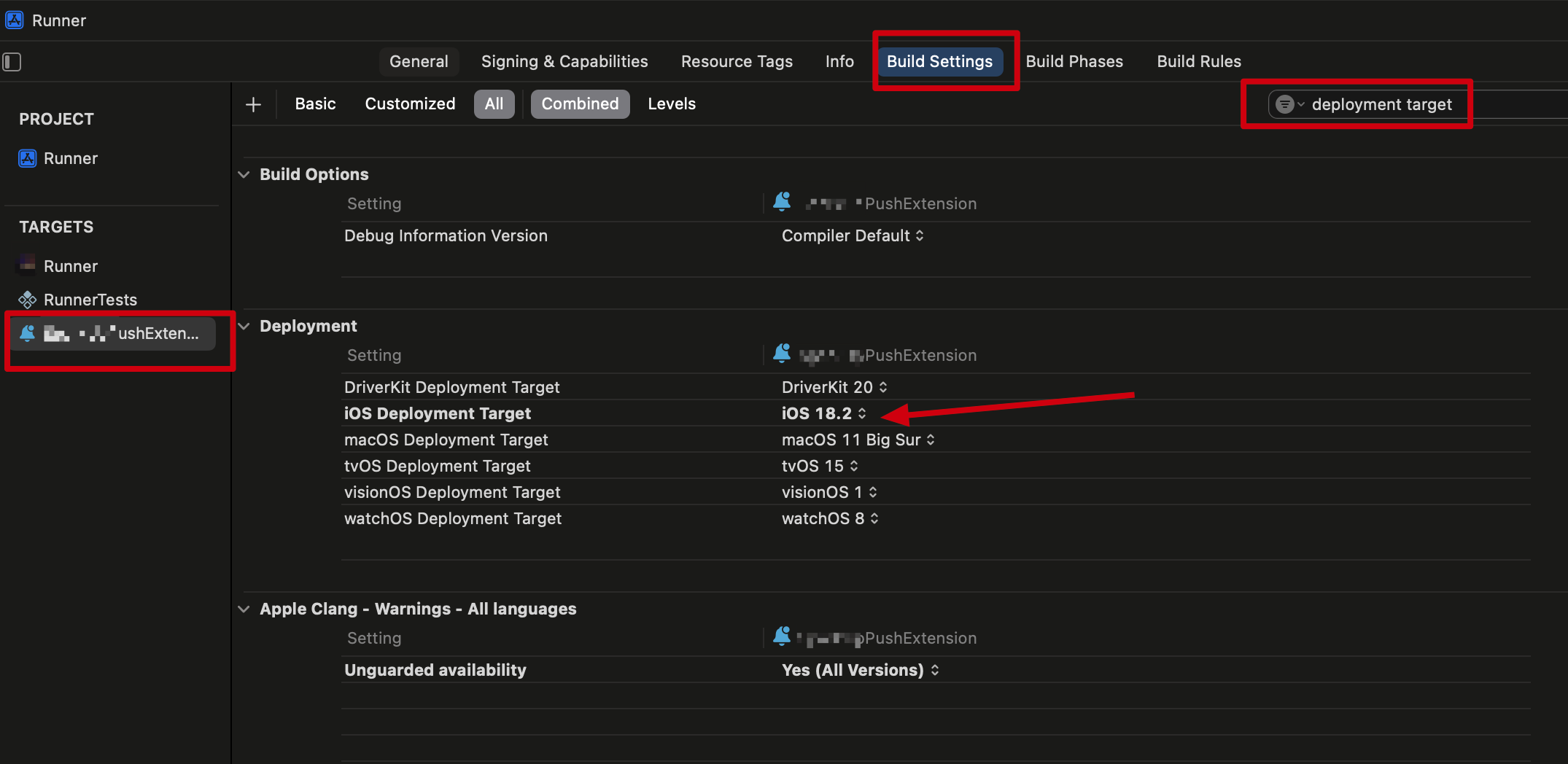Show Customized build settings
The height and width of the screenshot is (764, 1568).
coord(410,104)
